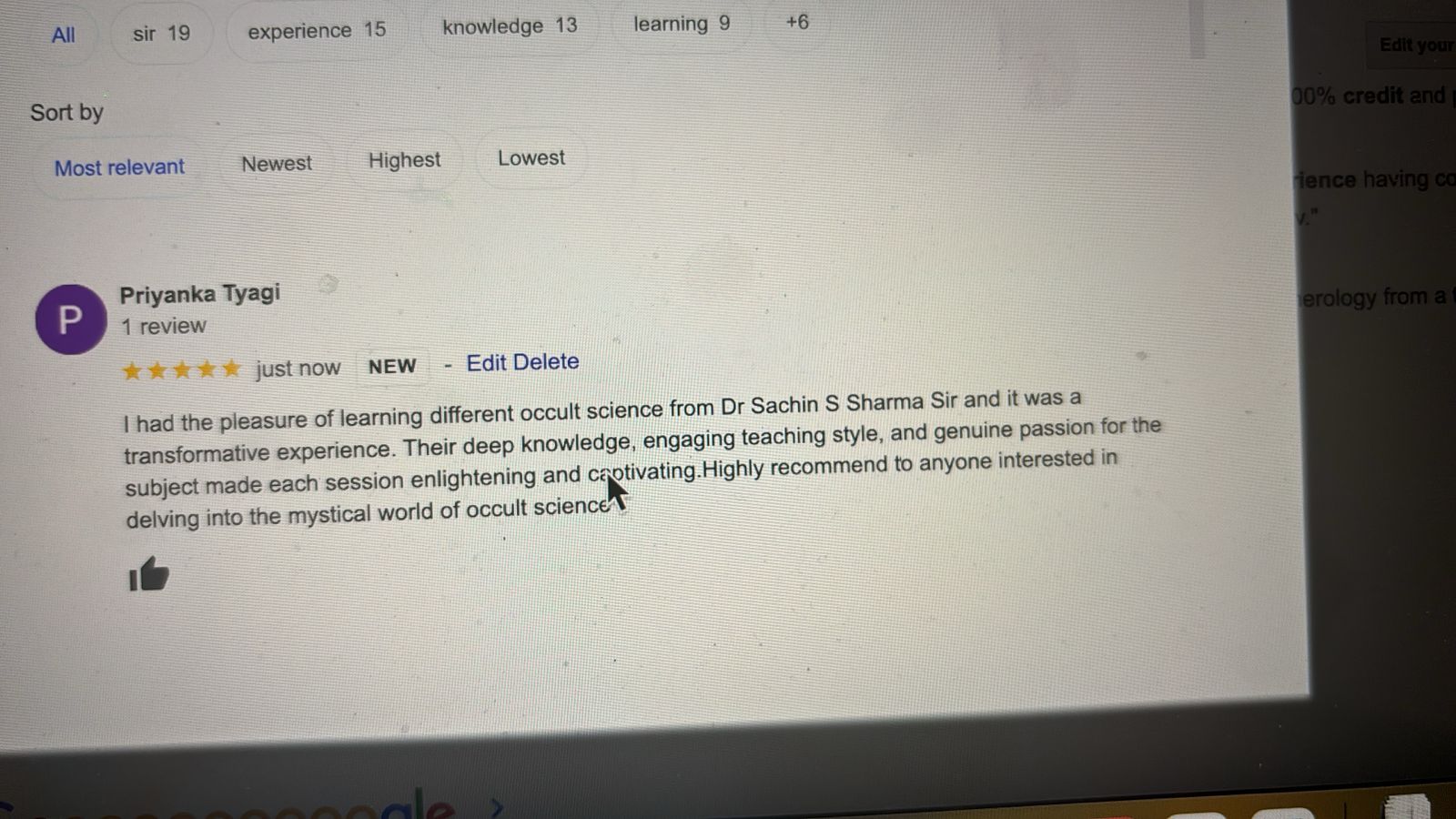Open Priyanka Tyagi reviewer profile

tap(200, 294)
